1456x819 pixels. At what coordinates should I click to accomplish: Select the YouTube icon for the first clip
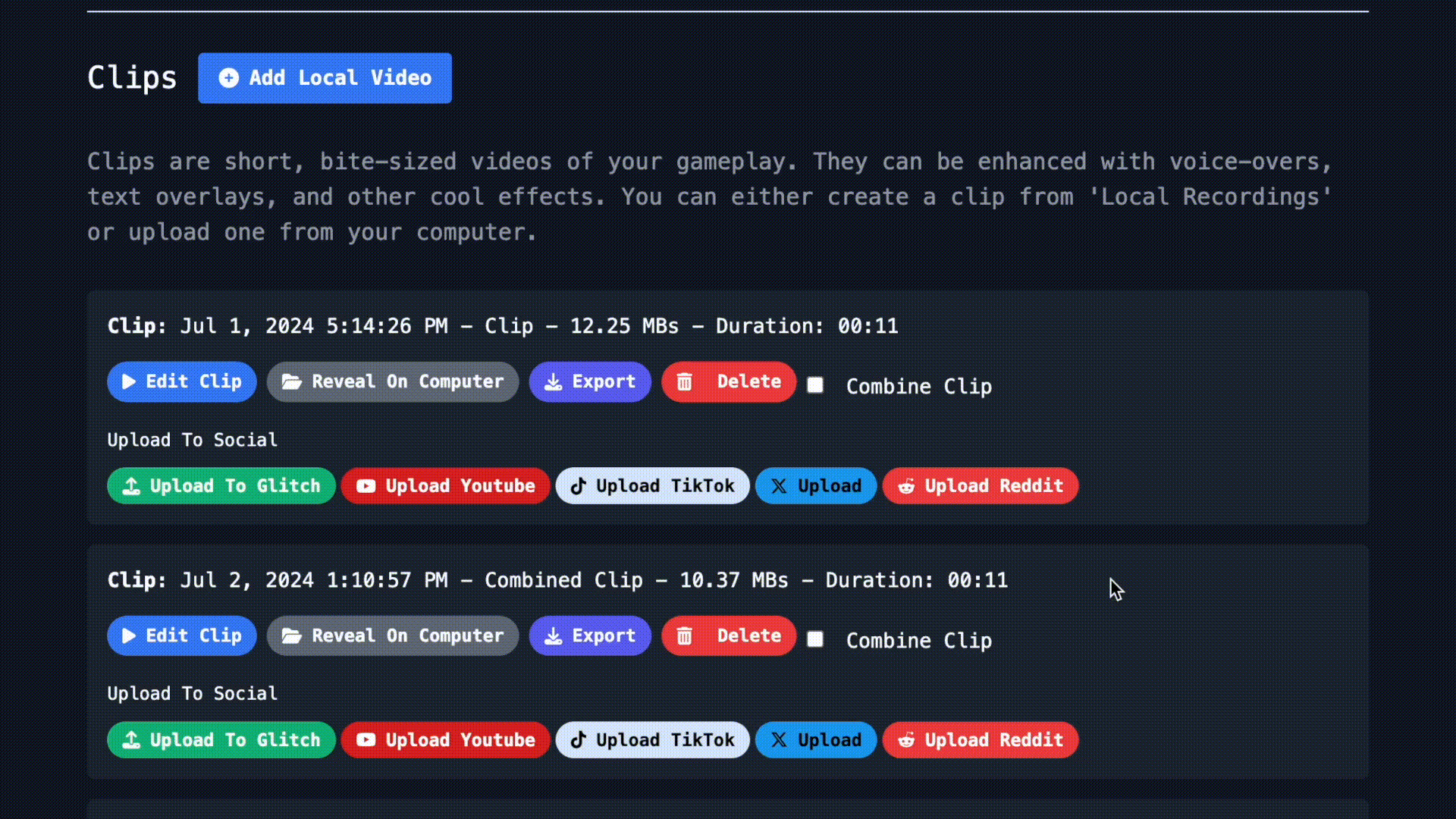[x=365, y=486]
